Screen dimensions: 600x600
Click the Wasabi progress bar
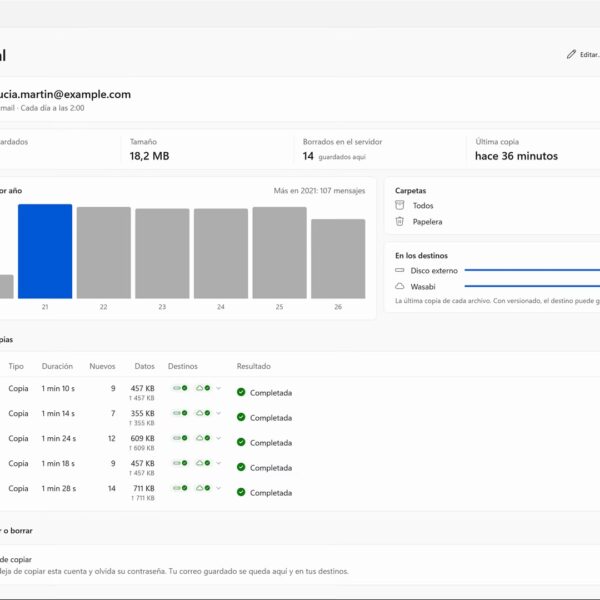(532, 286)
